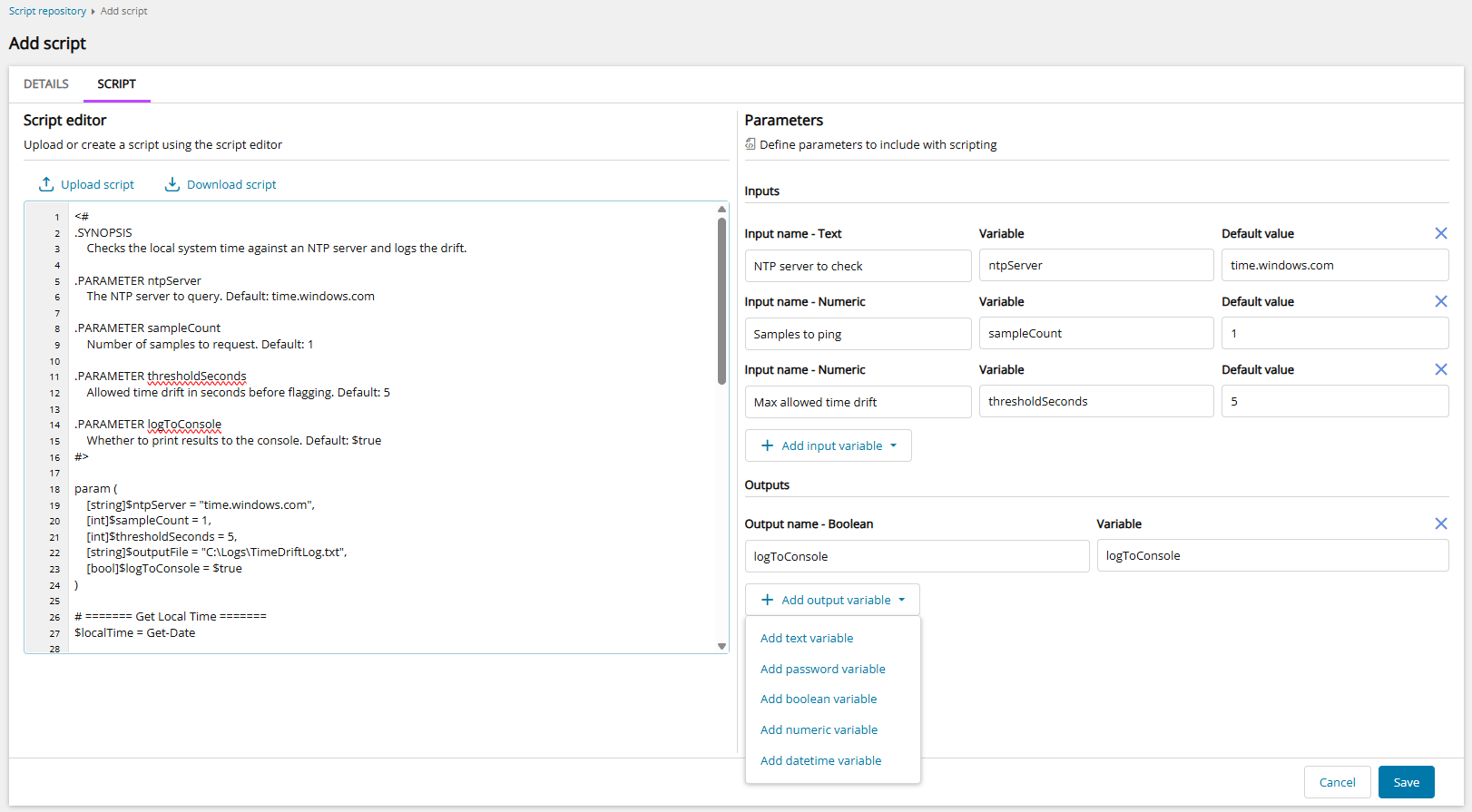Choose Add boolean variable from menu

point(819,699)
